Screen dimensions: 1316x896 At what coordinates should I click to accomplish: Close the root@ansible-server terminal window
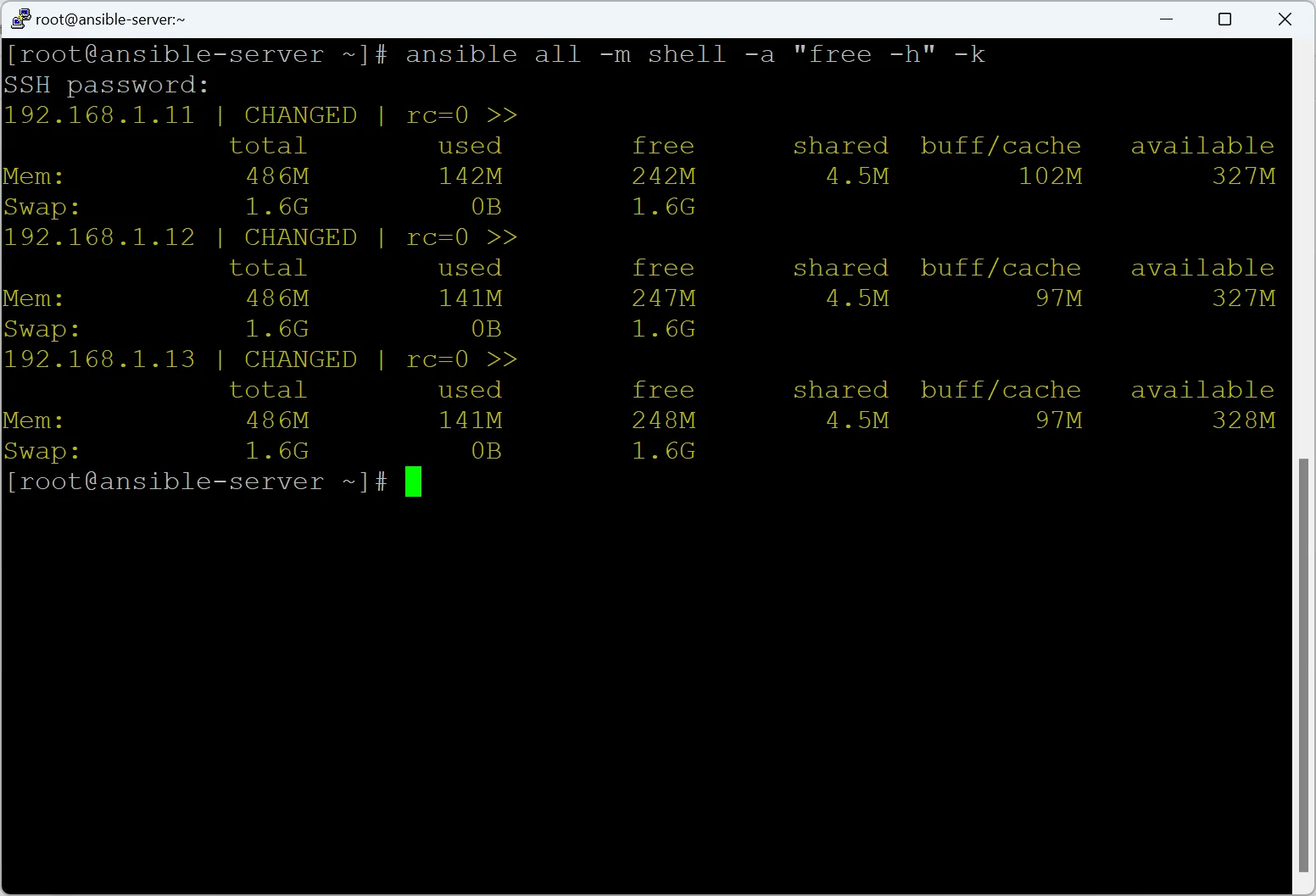click(x=1285, y=19)
